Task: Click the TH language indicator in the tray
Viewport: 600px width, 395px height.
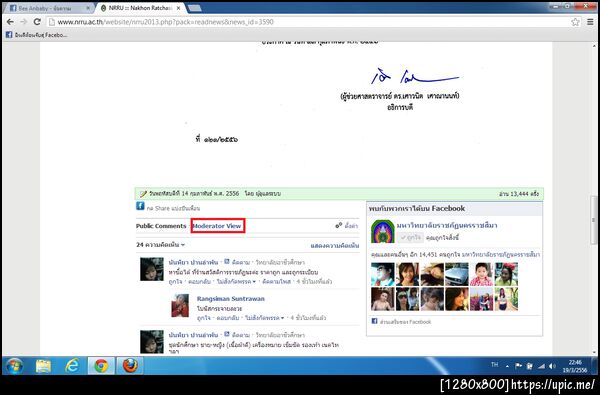Action: point(494,365)
